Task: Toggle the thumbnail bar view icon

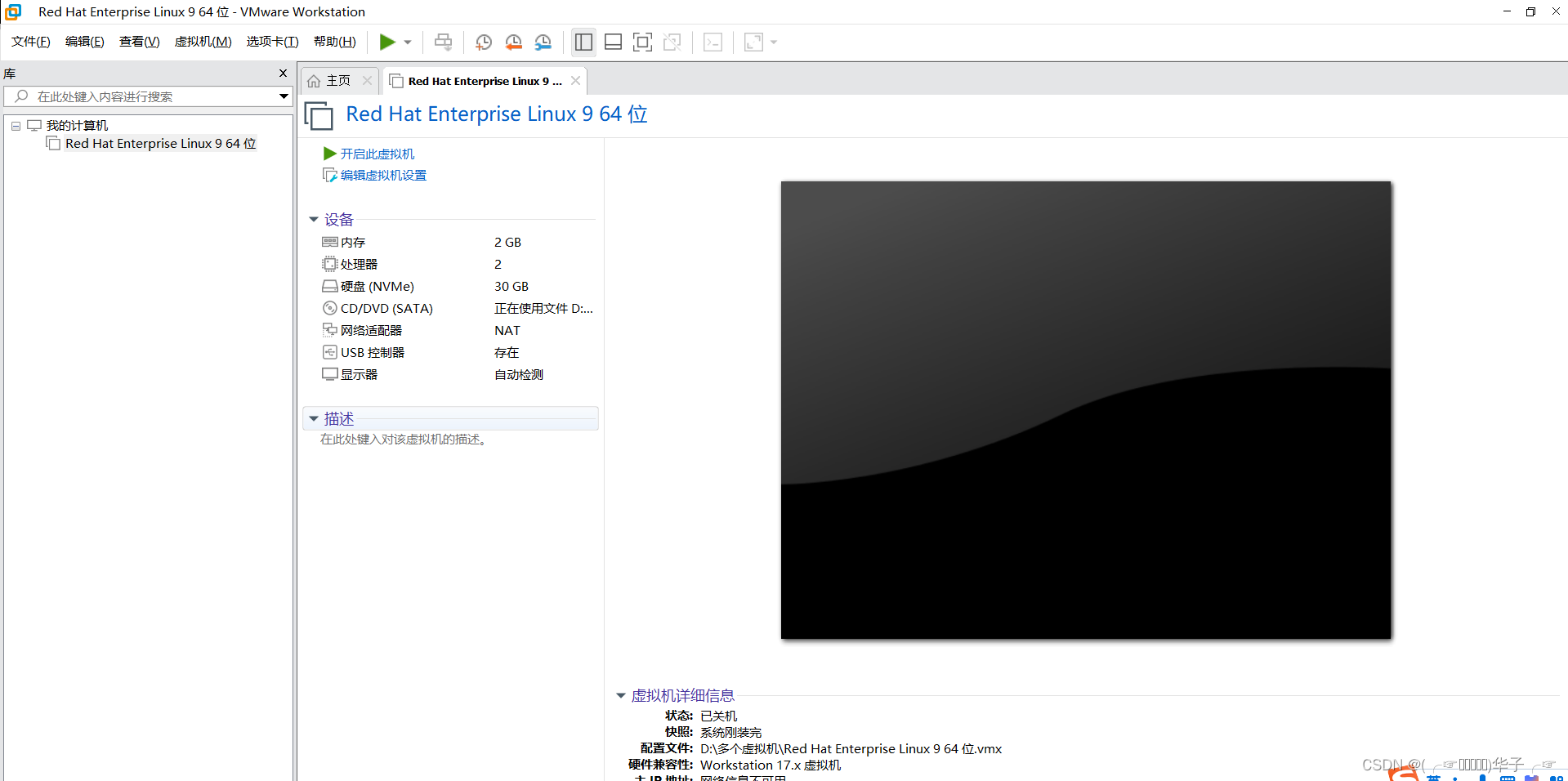Action: click(613, 42)
